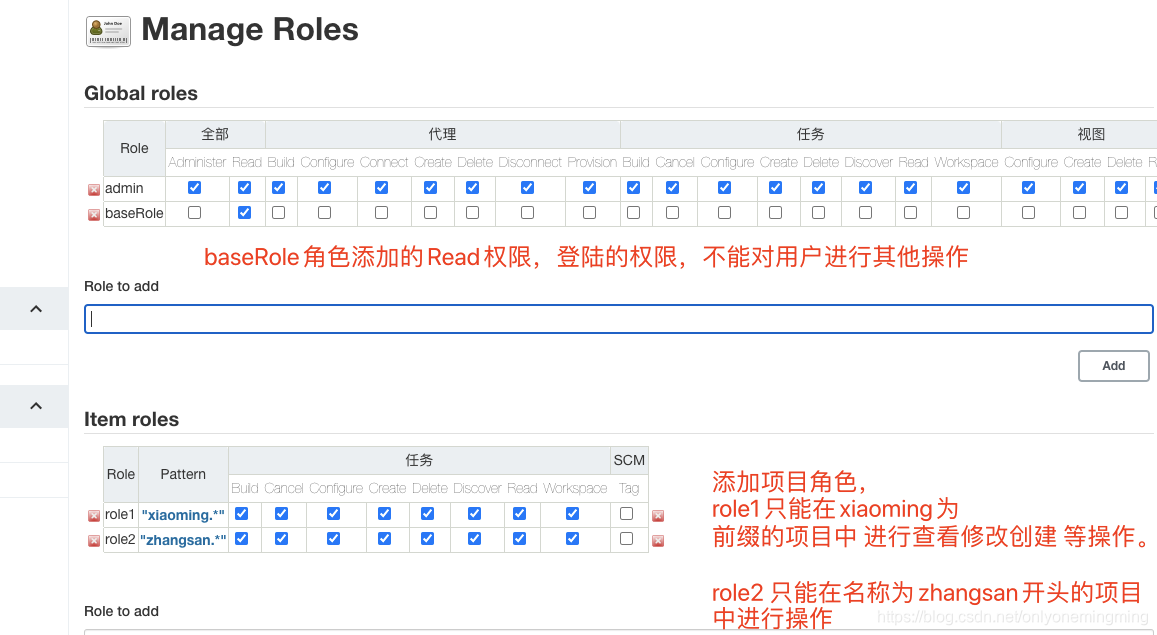Delete the admin role via its red X icon
The height and width of the screenshot is (635, 1157).
[93, 187]
